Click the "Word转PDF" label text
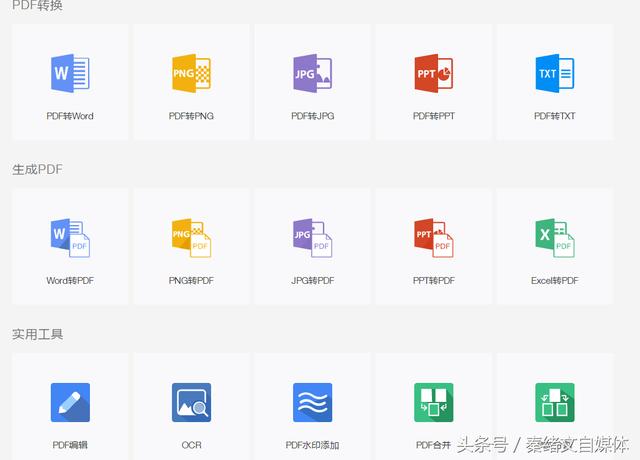The height and width of the screenshot is (460, 640). tap(70, 280)
